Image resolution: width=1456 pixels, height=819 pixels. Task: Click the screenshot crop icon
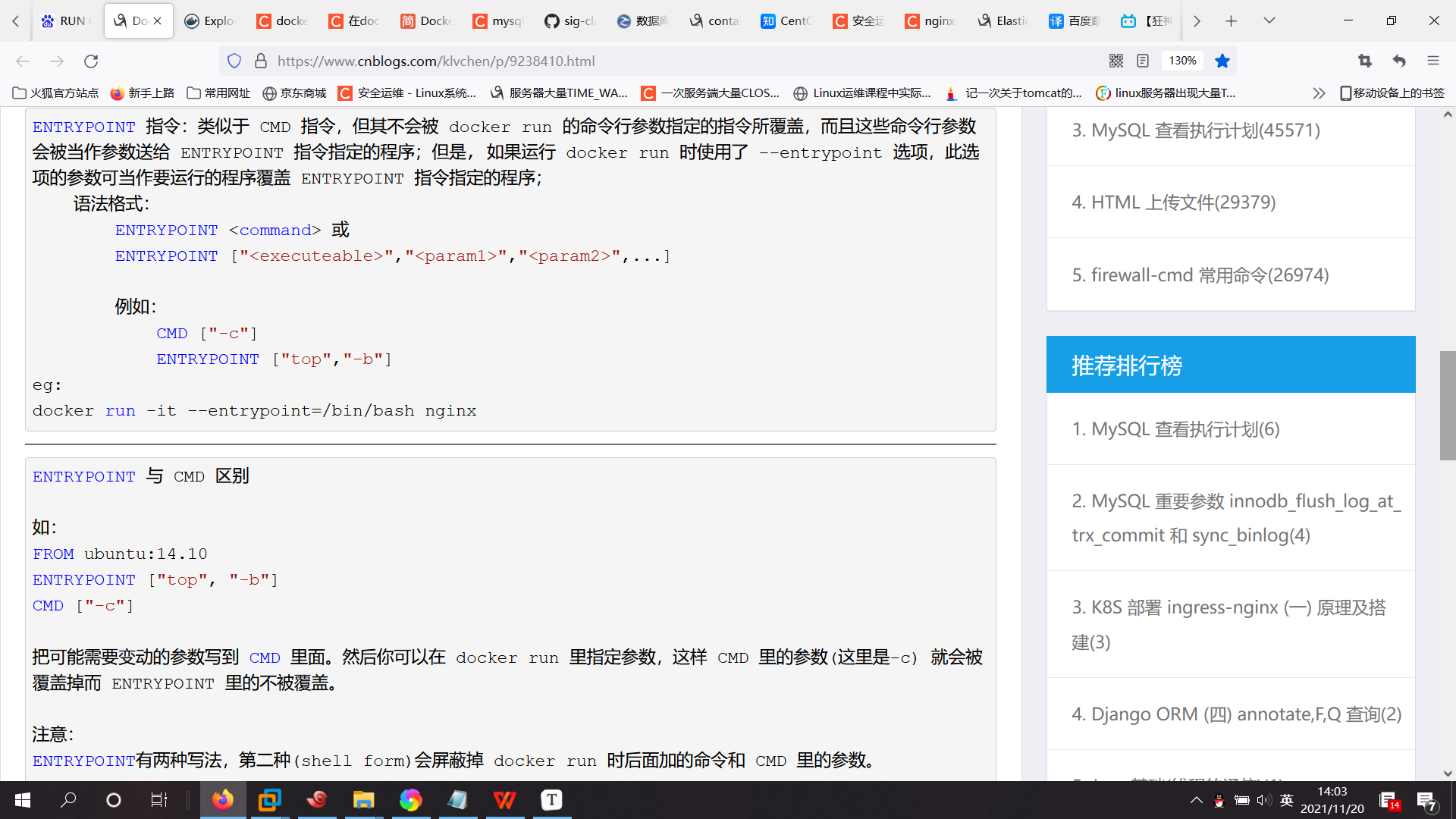pyautogui.click(x=1365, y=61)
